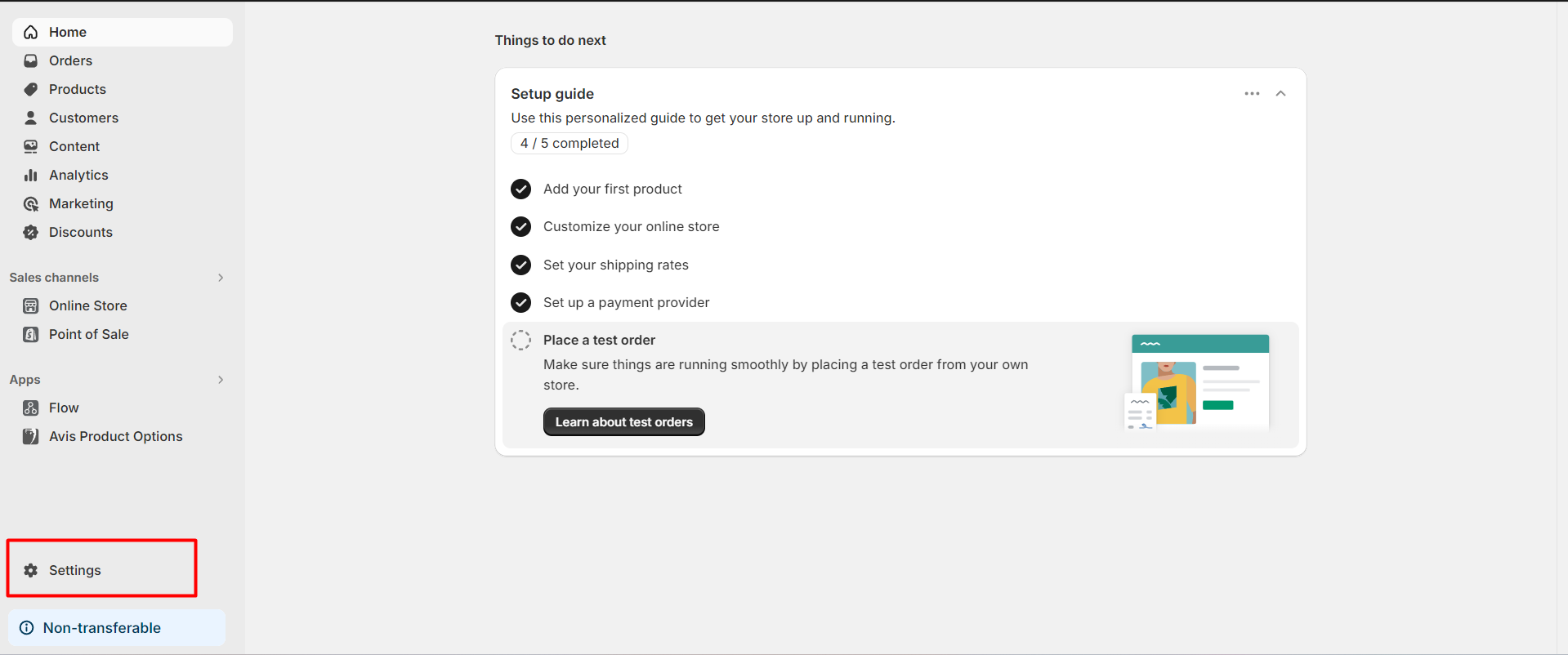Click the Online Store storefront icon
Screen dimensions: 1568x655
pyautogui.click(x=31, y=305)
